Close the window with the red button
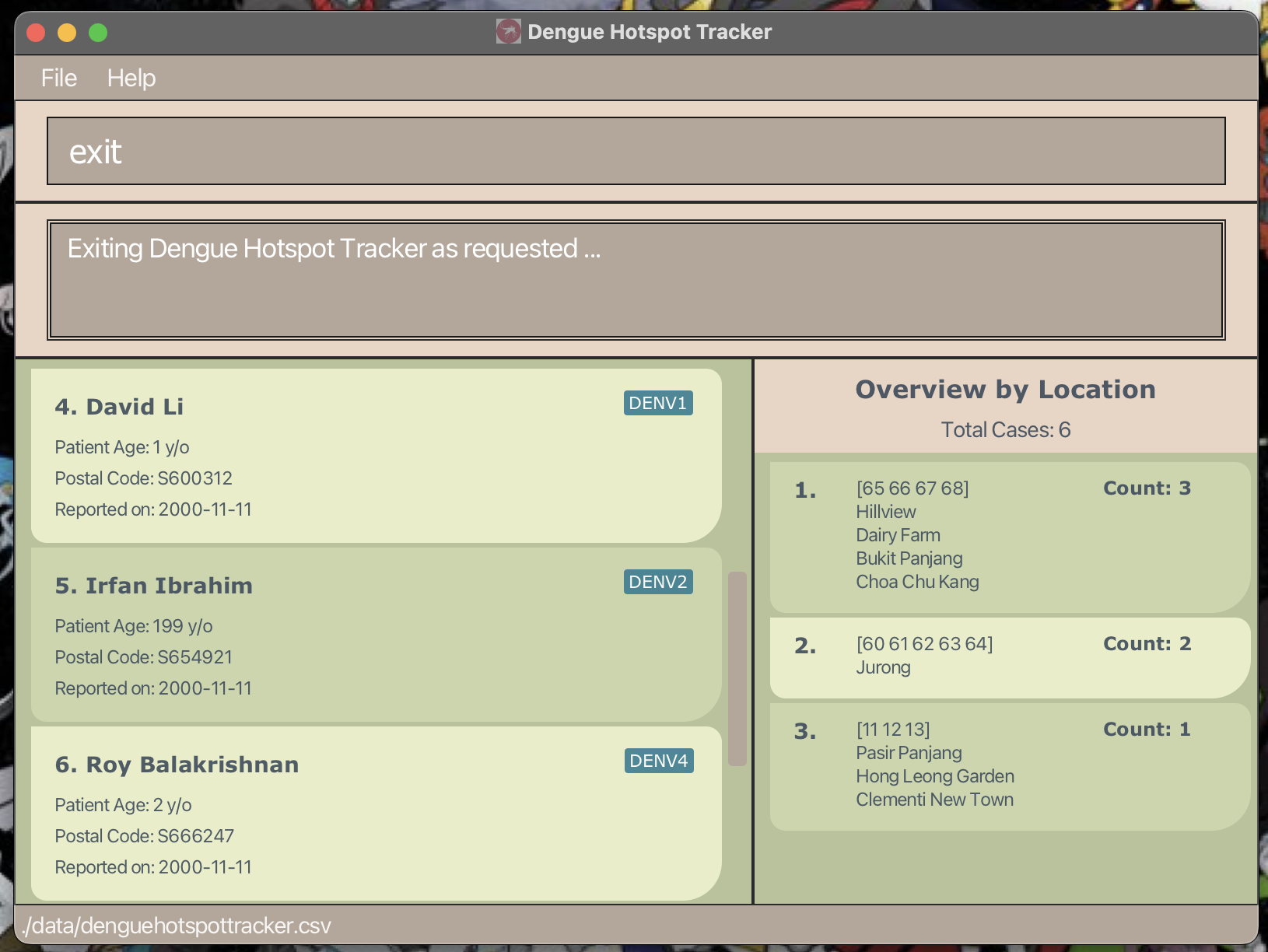The width and height of the screenshot is (1268, 952). 36,33
